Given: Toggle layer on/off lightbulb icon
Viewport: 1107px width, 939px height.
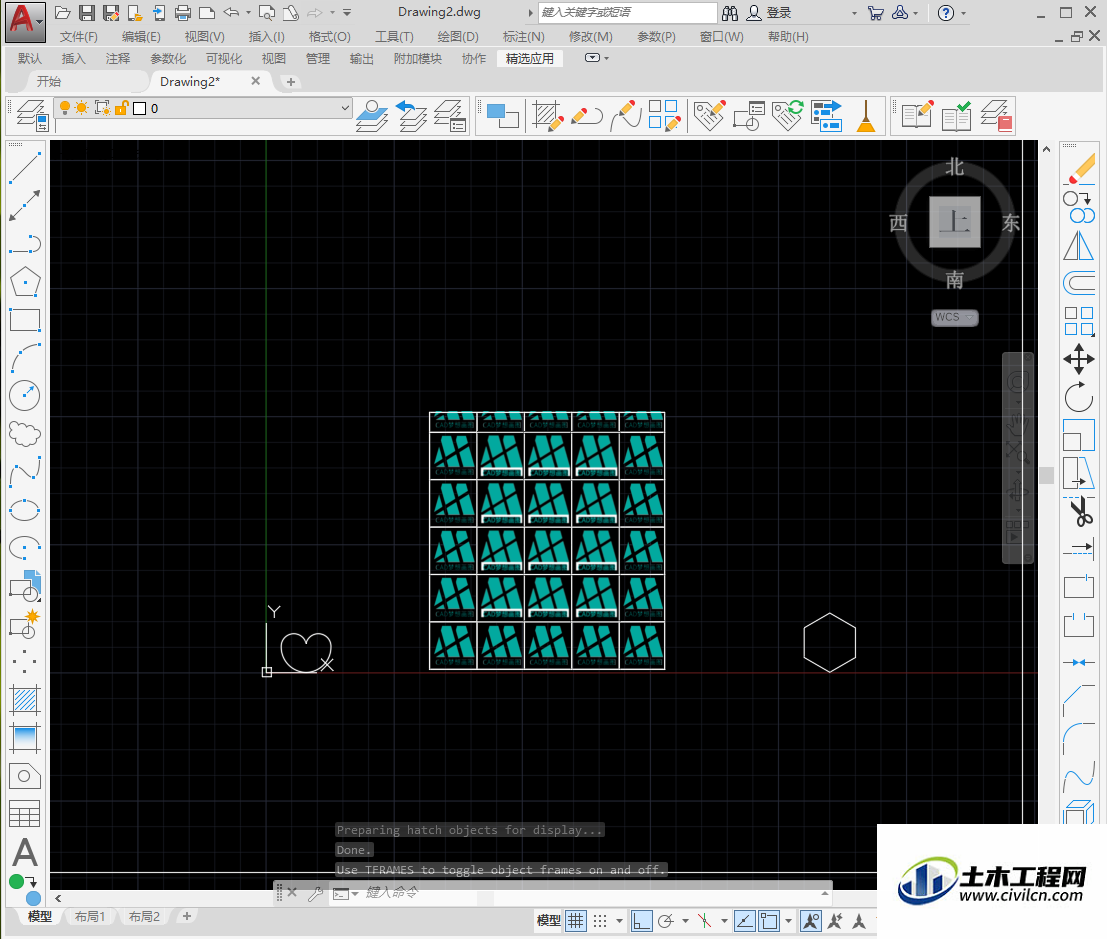Looking at the screenshot, I should click(65, 108).
